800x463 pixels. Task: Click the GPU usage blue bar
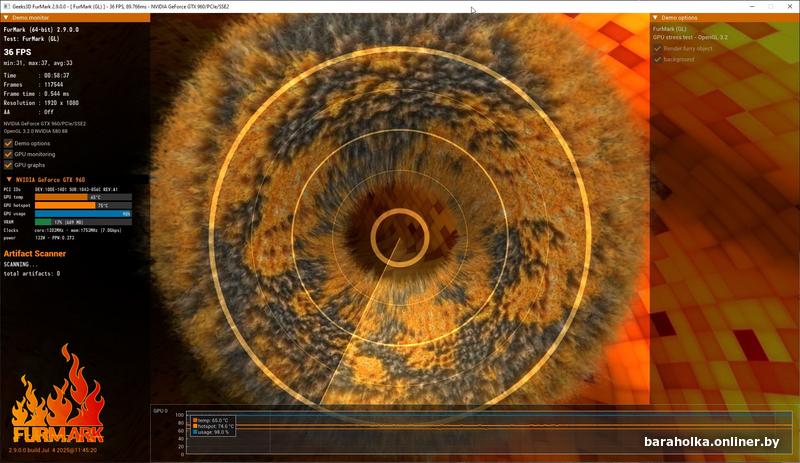(83, 213)
